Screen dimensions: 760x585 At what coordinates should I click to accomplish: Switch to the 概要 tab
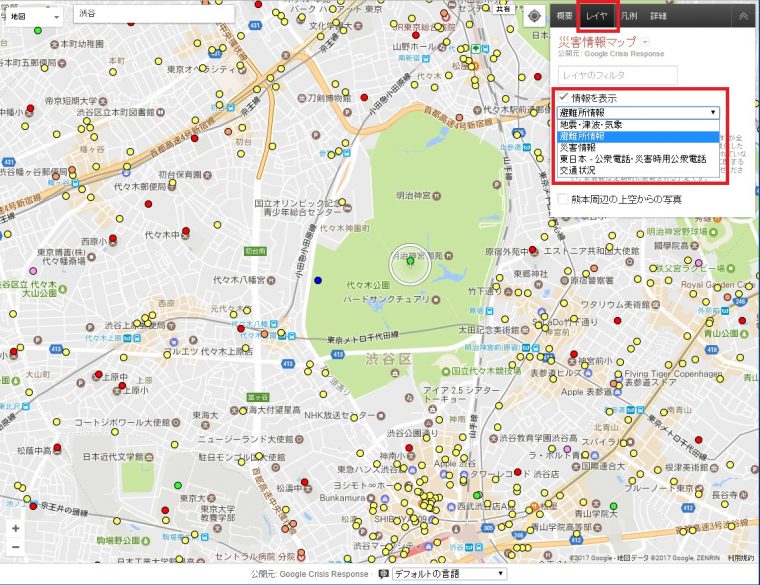(x=564, y=16)
